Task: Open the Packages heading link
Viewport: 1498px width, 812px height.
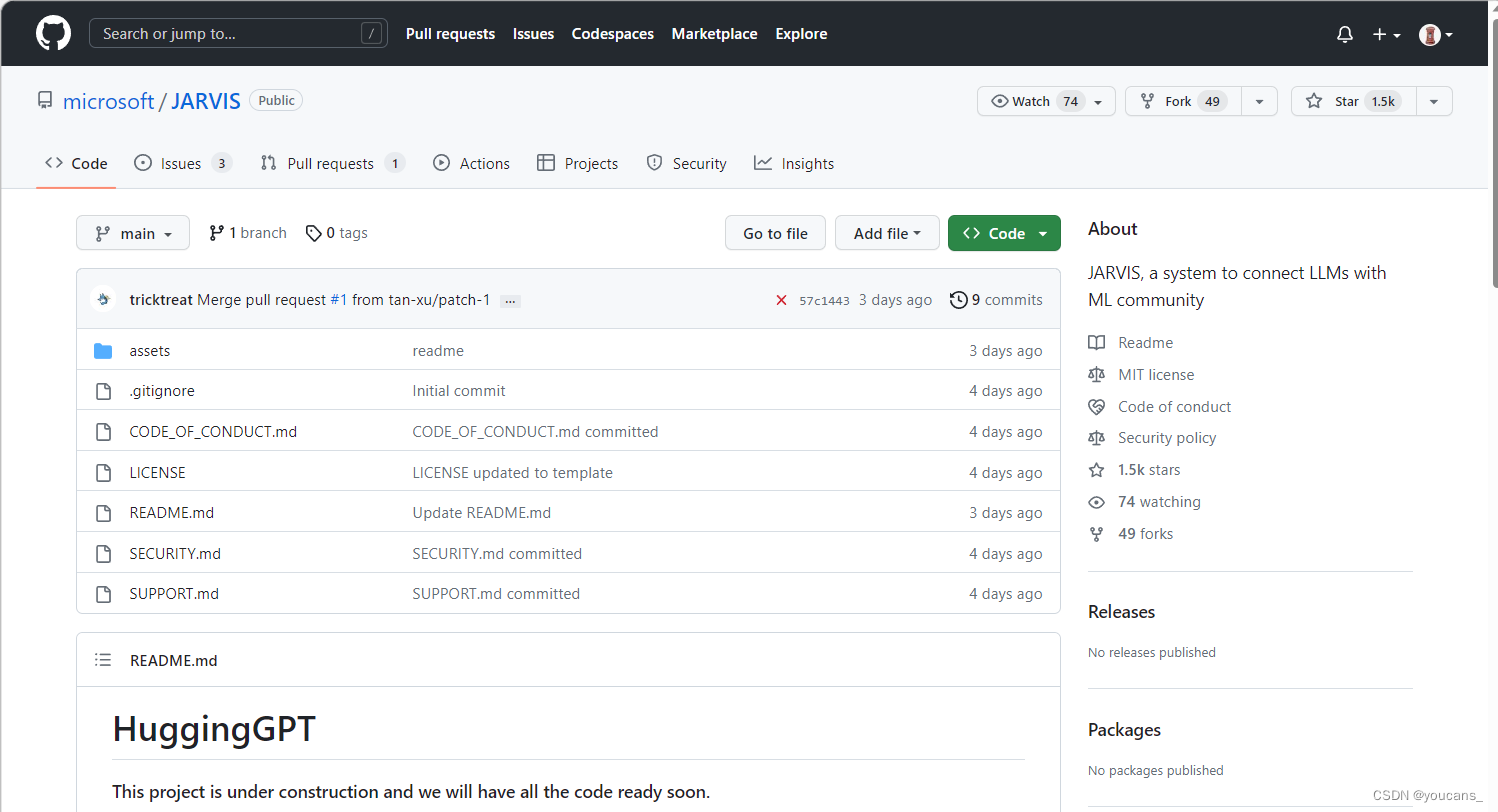Action: tap(1124, 730)
